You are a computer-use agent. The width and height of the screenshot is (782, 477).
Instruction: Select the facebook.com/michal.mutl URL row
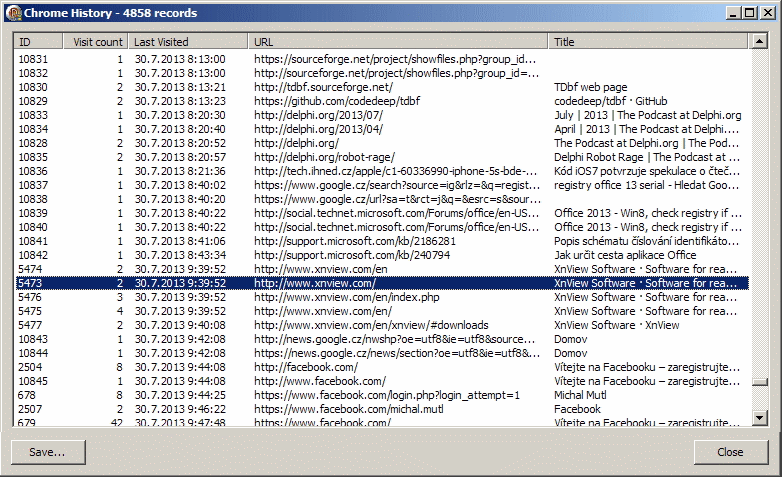382,409
